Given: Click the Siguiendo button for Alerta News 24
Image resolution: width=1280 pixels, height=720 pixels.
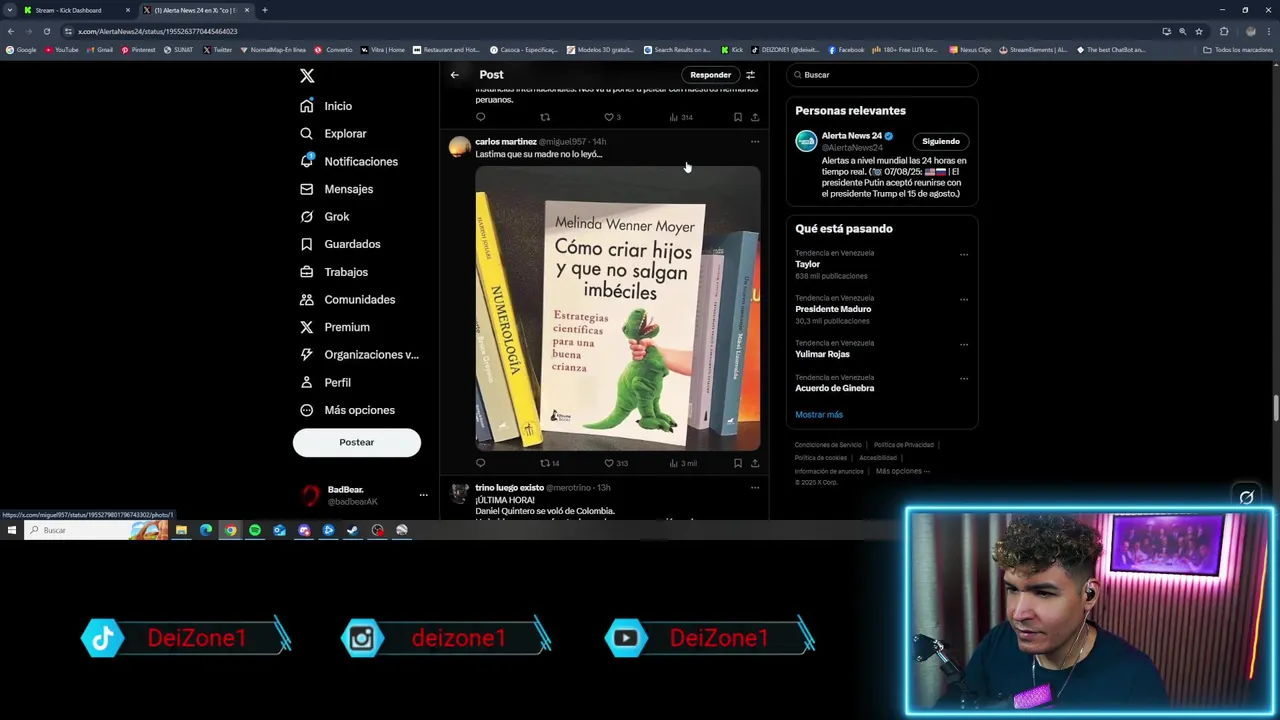Looking at the screenshot, I should coord(940,141).
